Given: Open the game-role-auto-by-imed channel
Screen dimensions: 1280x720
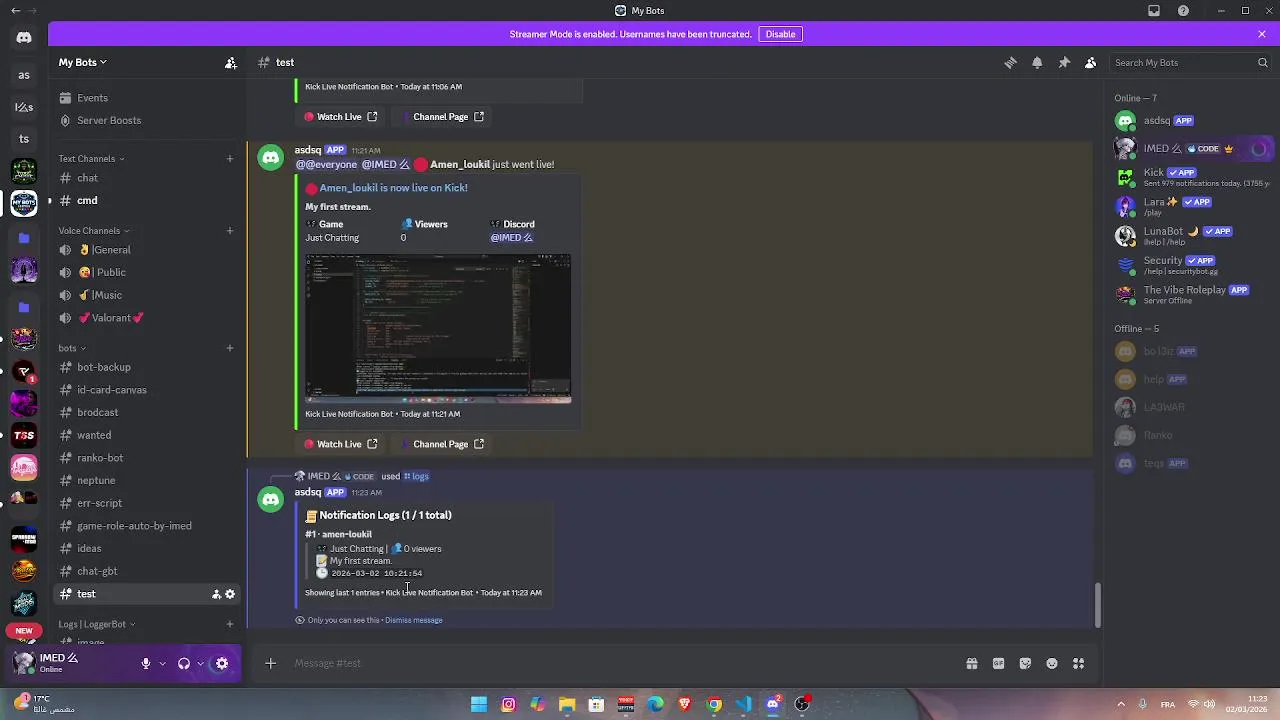Looking at the screenshot, I should pyautogui.click(x=144, y=526).
